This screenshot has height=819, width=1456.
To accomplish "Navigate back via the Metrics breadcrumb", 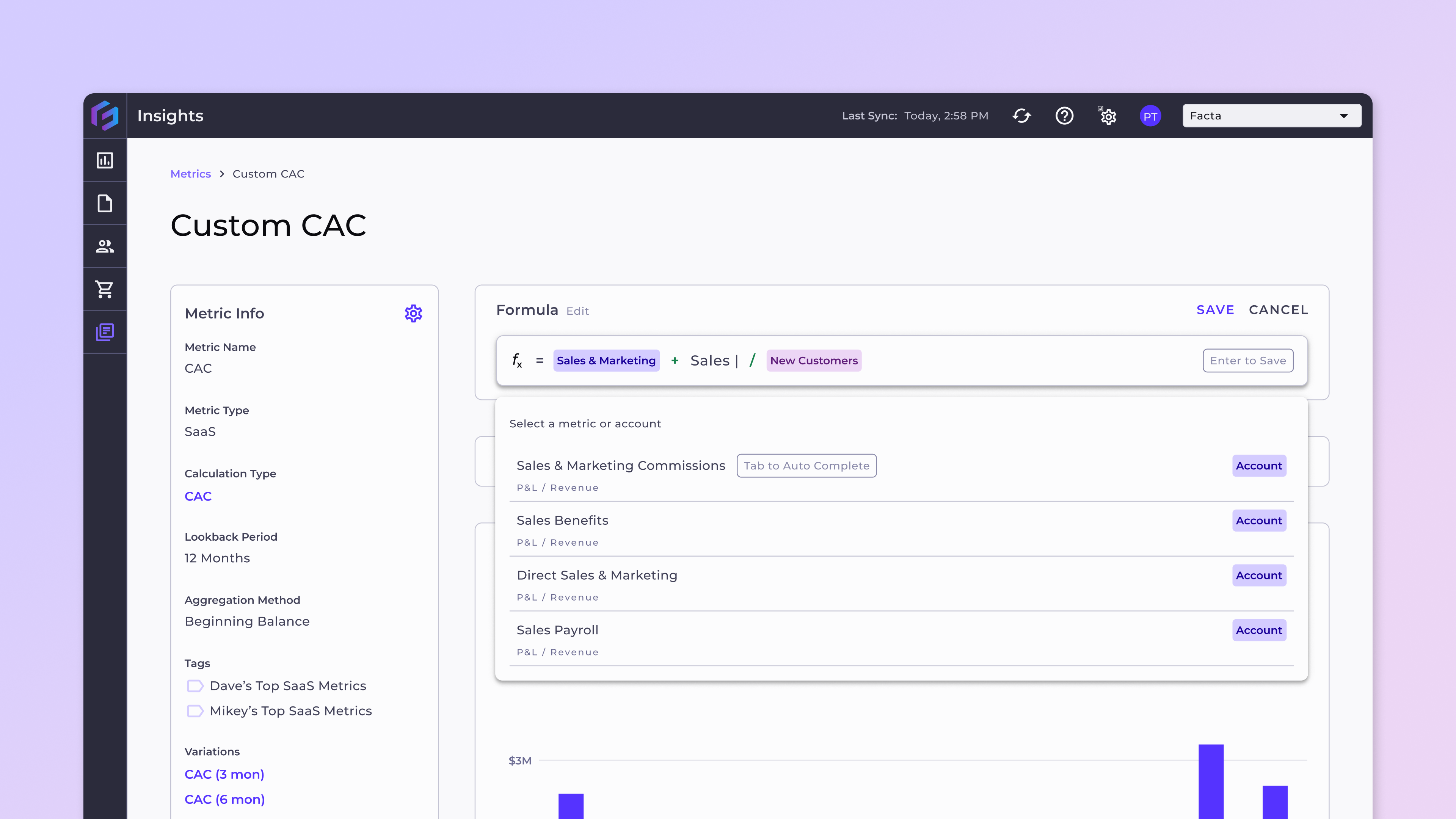I will coord(190,174).
